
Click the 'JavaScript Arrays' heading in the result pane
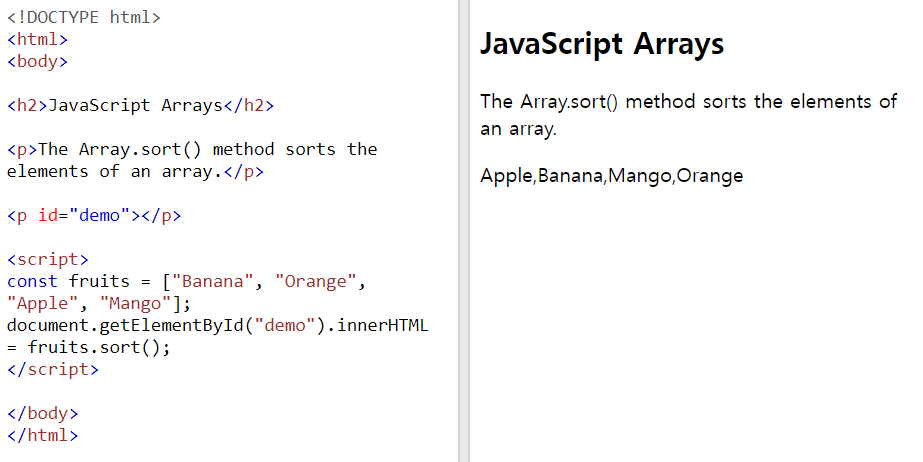tap(602, 44)
